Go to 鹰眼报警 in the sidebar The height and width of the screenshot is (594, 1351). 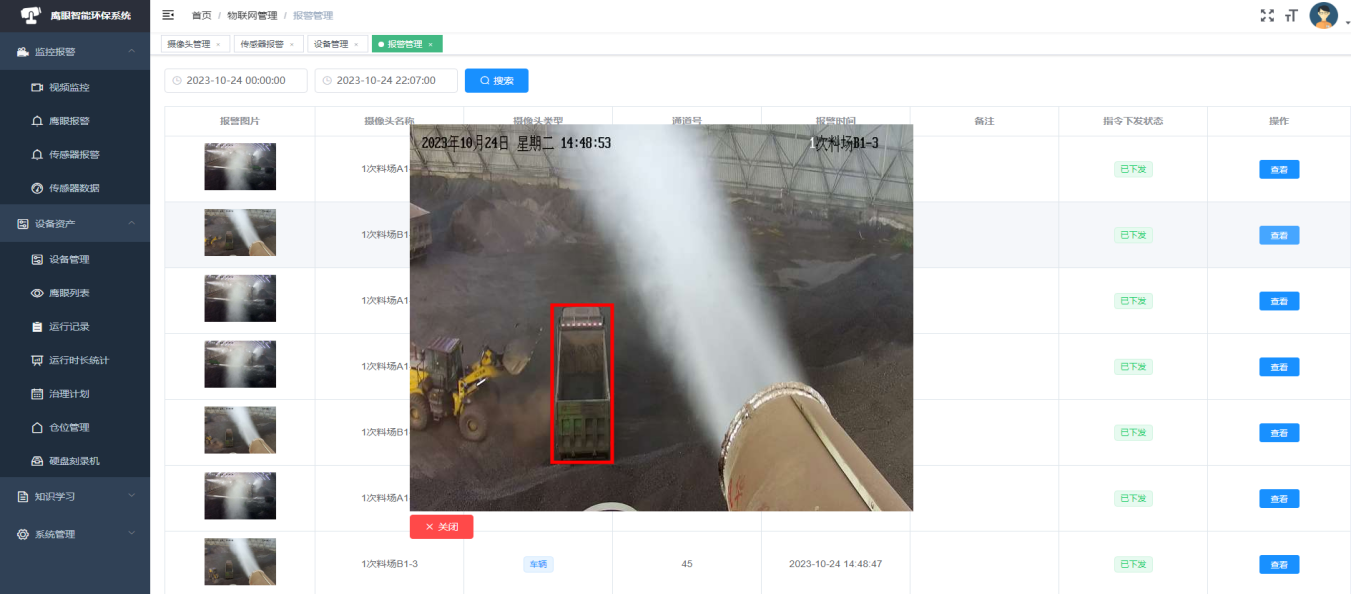[x=69, y=121]
